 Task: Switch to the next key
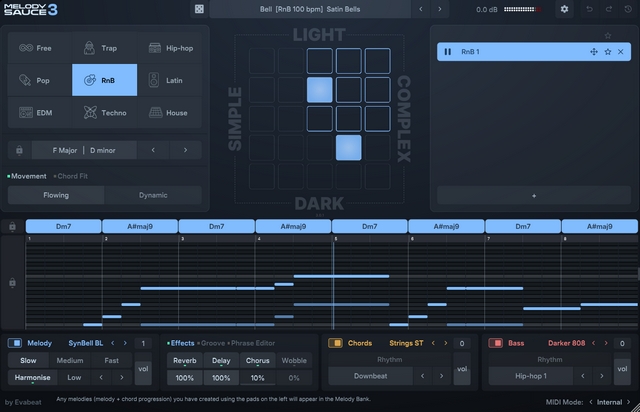coord(185,150)
